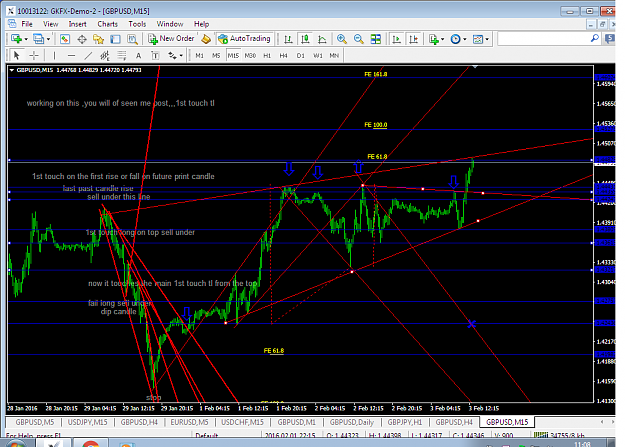The width and height of the screenshot is (625, 447).
Task: Tile windows with the grid icon
Action: click(x=375, y=39)
